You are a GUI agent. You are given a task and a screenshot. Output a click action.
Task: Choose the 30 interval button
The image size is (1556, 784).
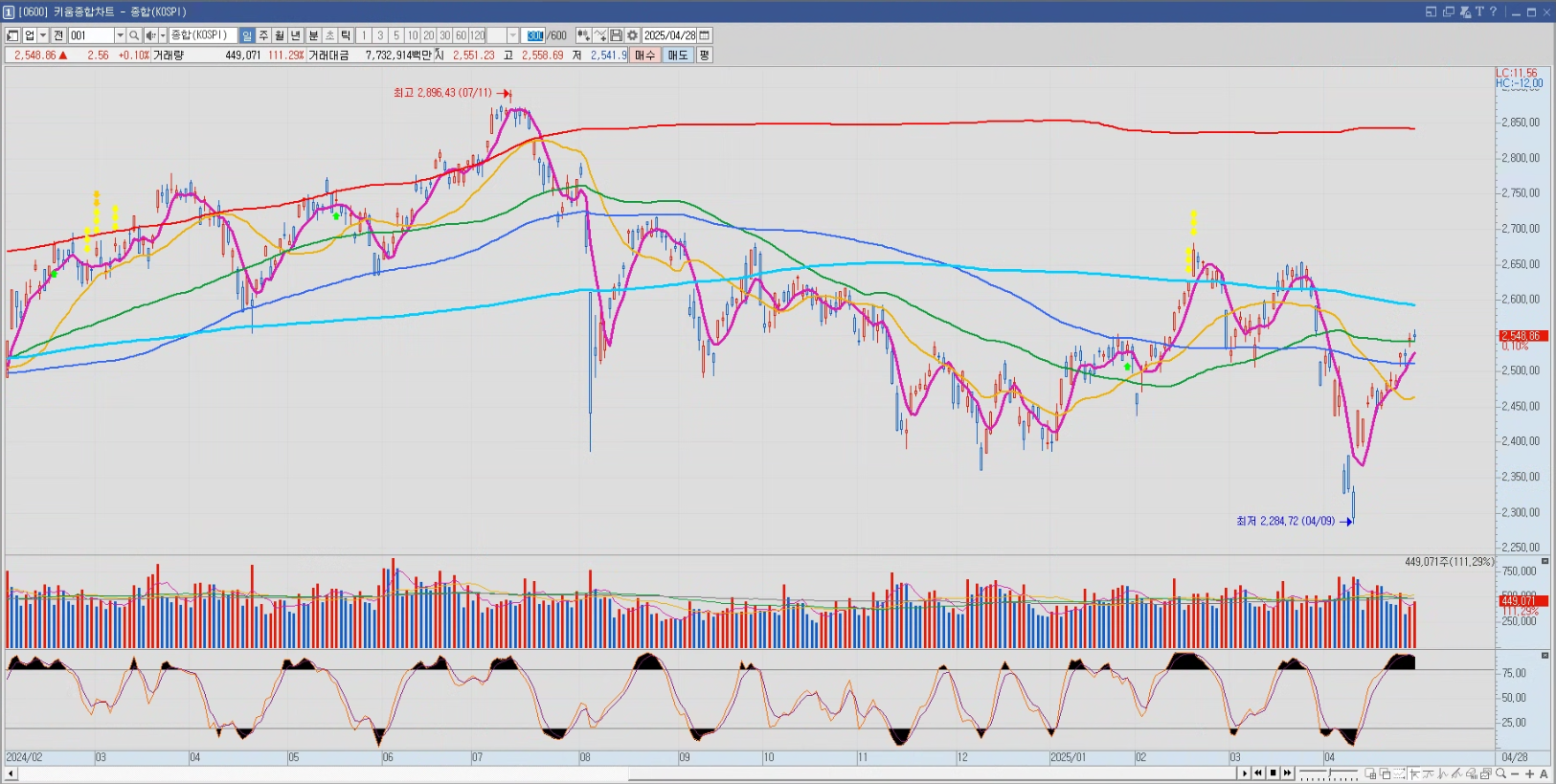click(445, 35)
